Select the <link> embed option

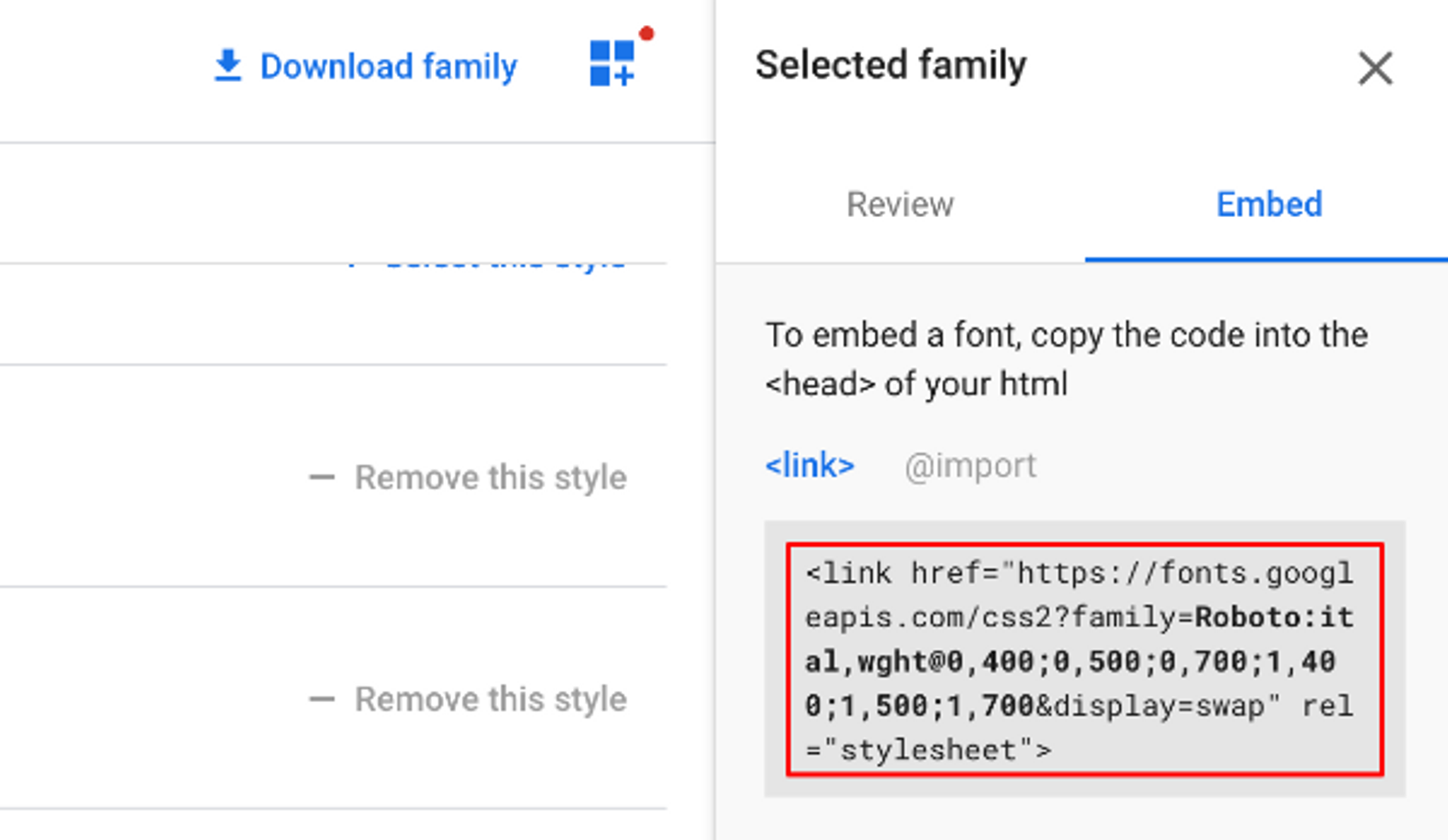810,465
